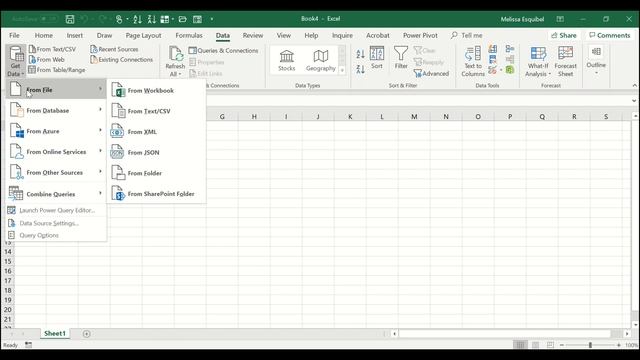Click Text to Columns
The height and width of the screenshot is (360, 640).
click(x=473, y=61)
